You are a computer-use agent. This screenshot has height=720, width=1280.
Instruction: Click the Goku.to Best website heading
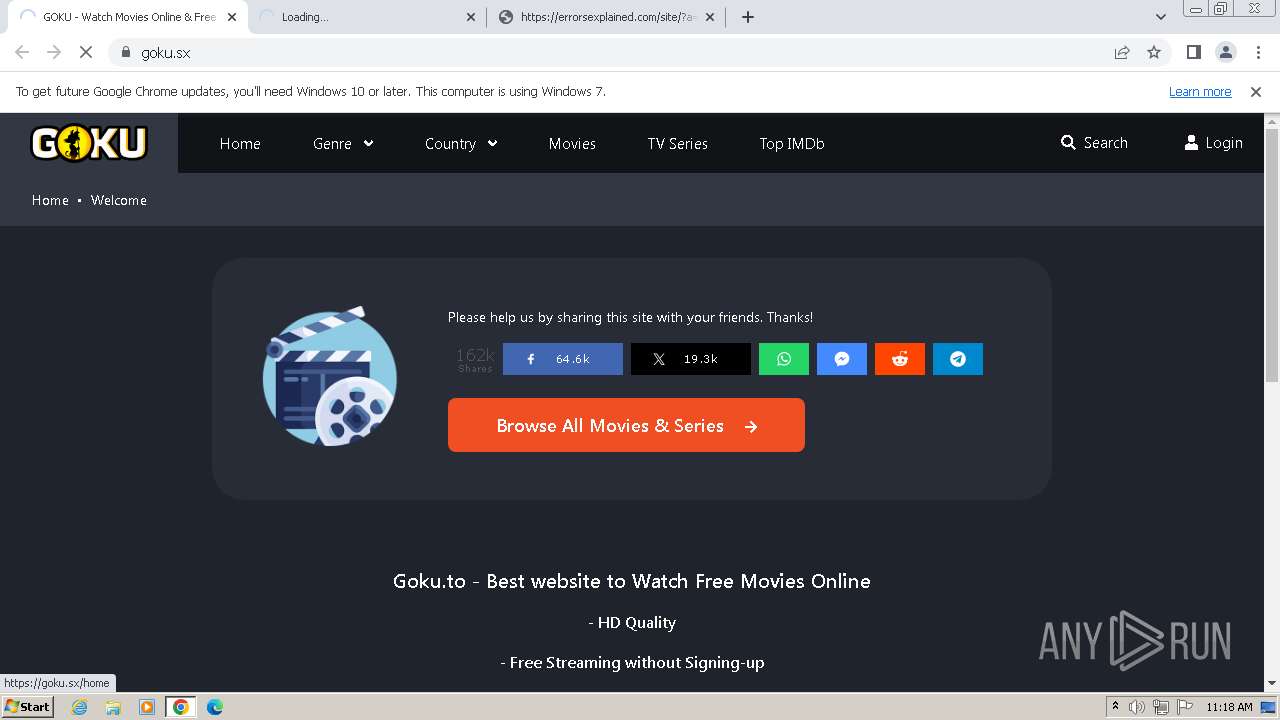pos(632,581)
